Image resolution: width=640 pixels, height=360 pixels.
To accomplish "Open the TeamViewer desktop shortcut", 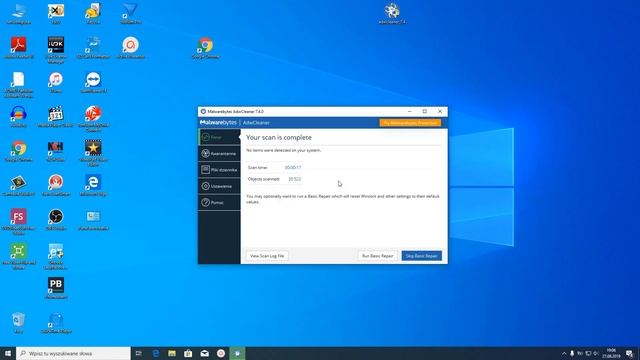I will click(x=93, y=82).
